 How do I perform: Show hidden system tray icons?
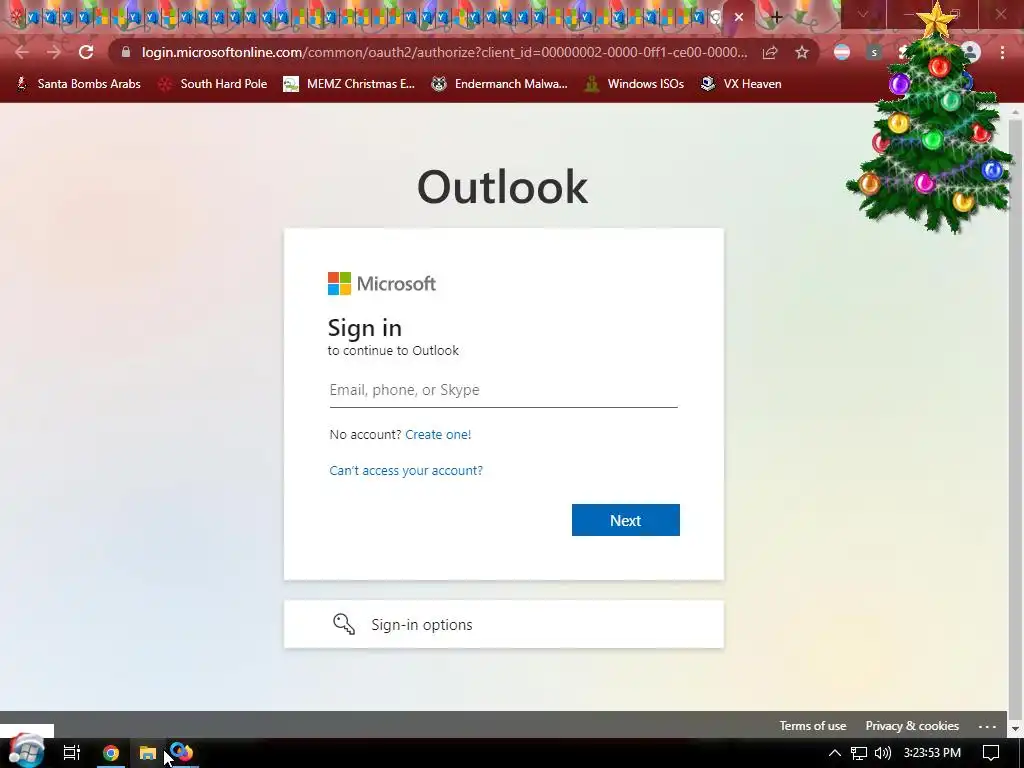tap(835, 753)
